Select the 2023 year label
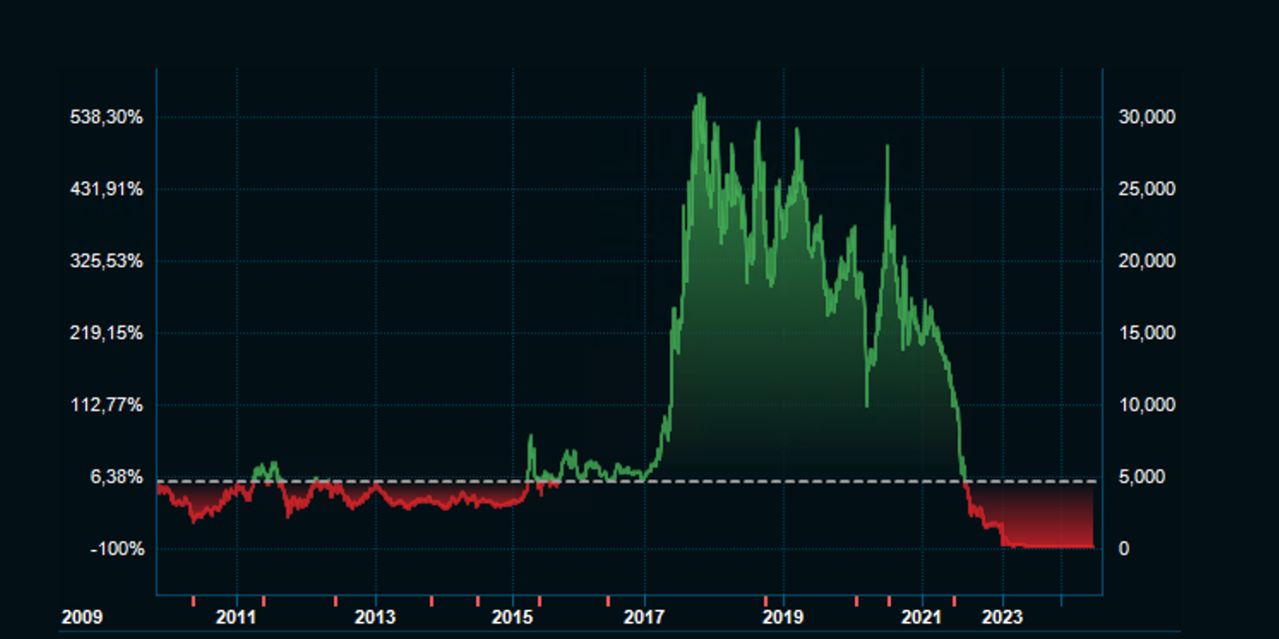The image size is (1279, 639). (1002, 617)
